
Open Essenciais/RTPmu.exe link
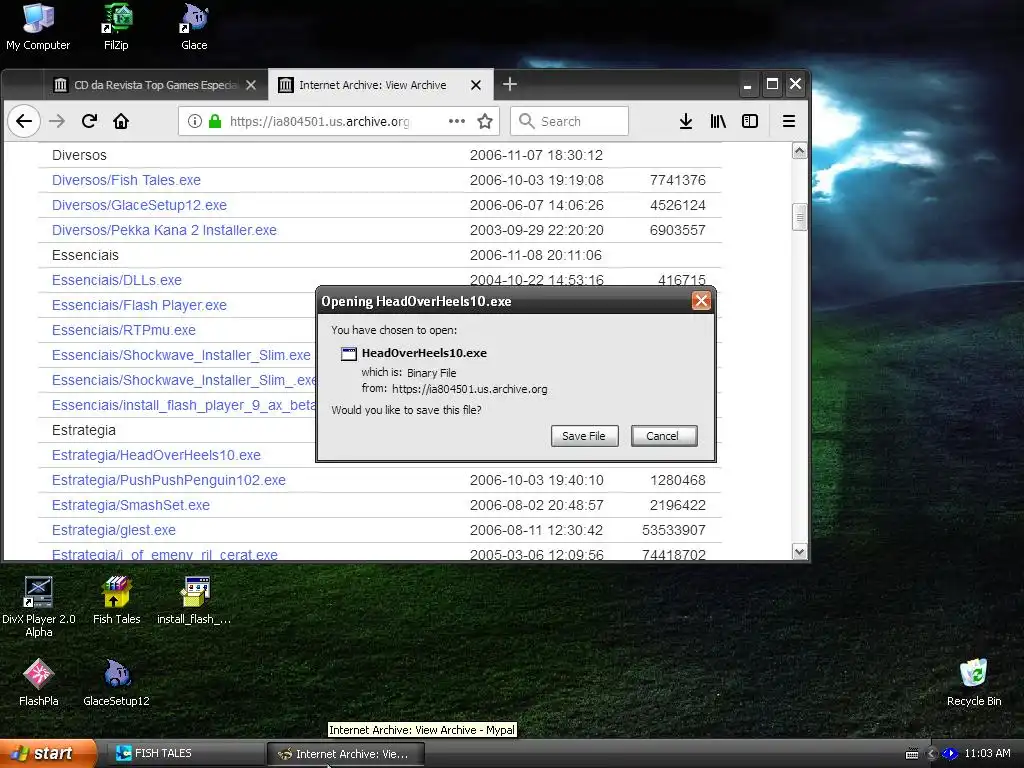pyautogui.click(x=123, y=330)
